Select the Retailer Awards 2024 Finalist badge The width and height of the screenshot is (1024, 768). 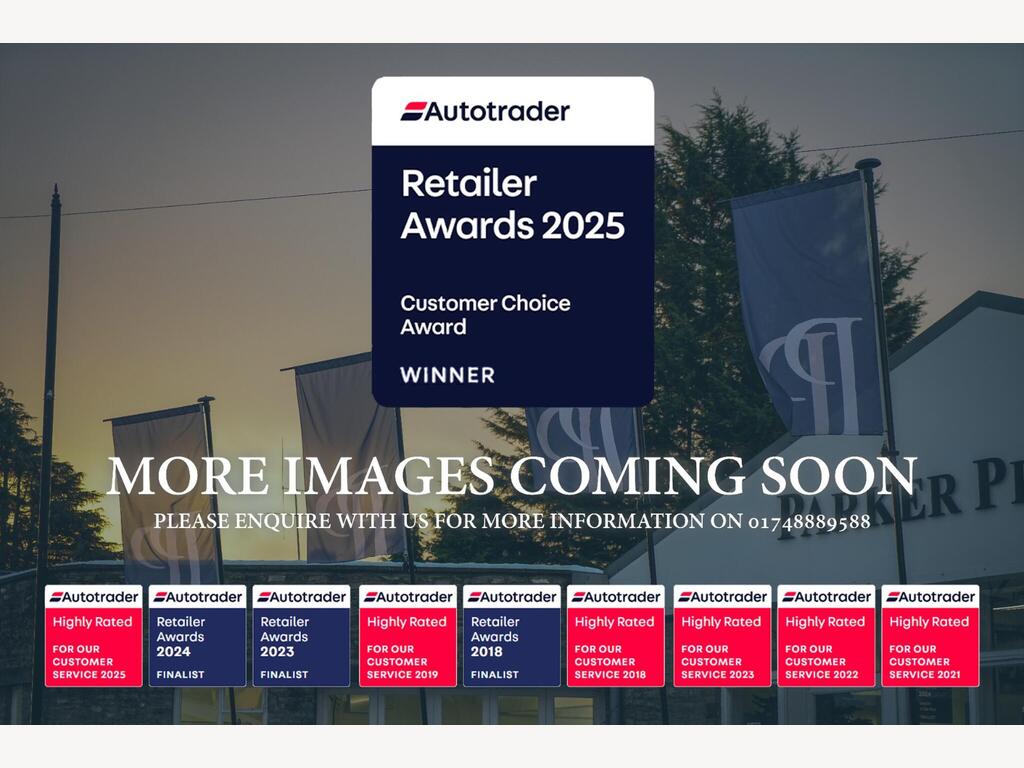point(197,635)
